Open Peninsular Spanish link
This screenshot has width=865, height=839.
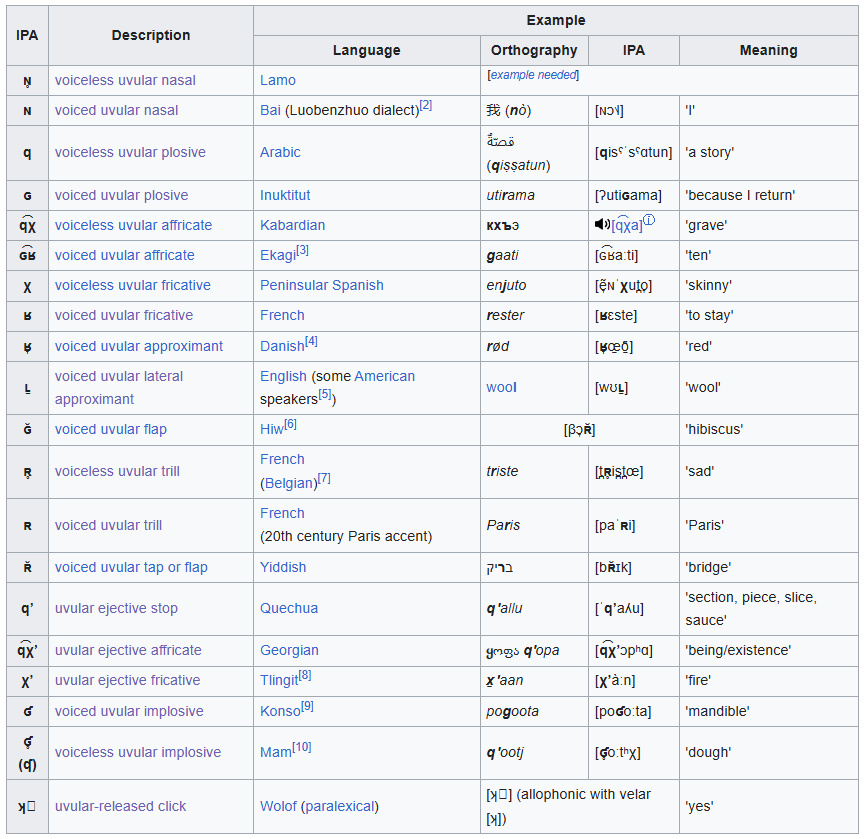click(x=322, y=285)
